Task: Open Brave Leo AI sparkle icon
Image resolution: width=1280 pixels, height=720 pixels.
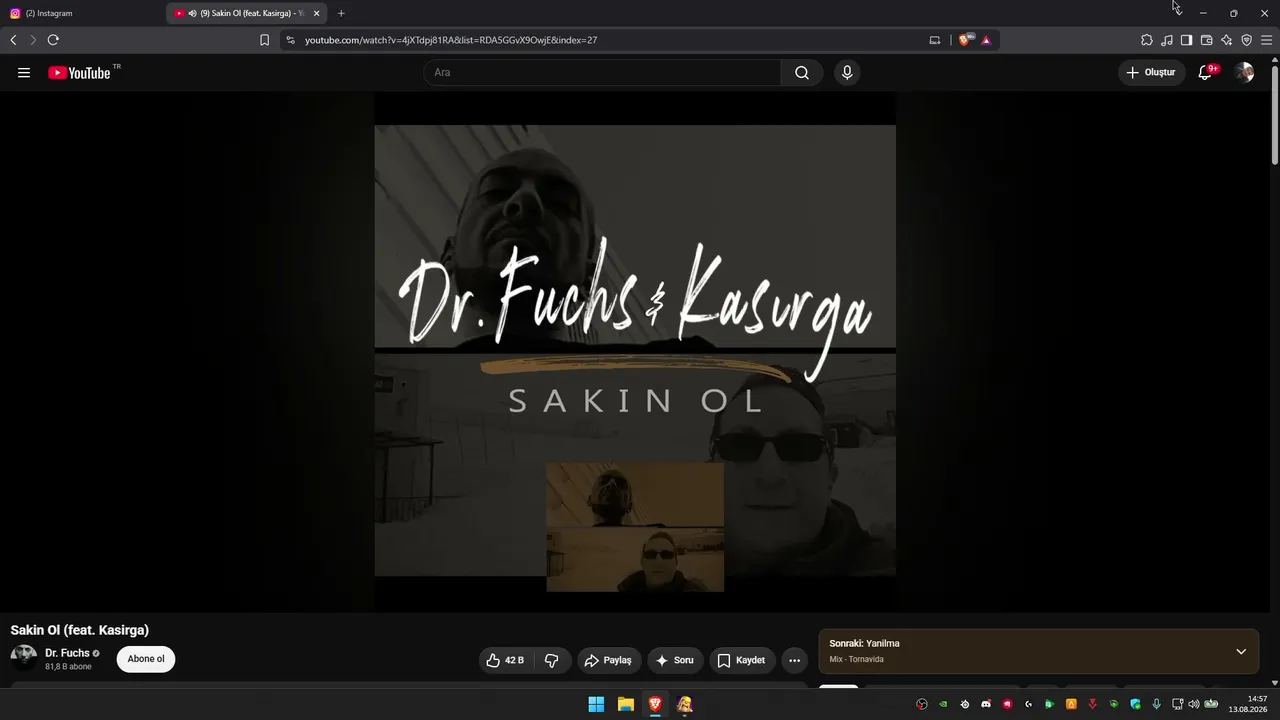Action: (1226, 40)
